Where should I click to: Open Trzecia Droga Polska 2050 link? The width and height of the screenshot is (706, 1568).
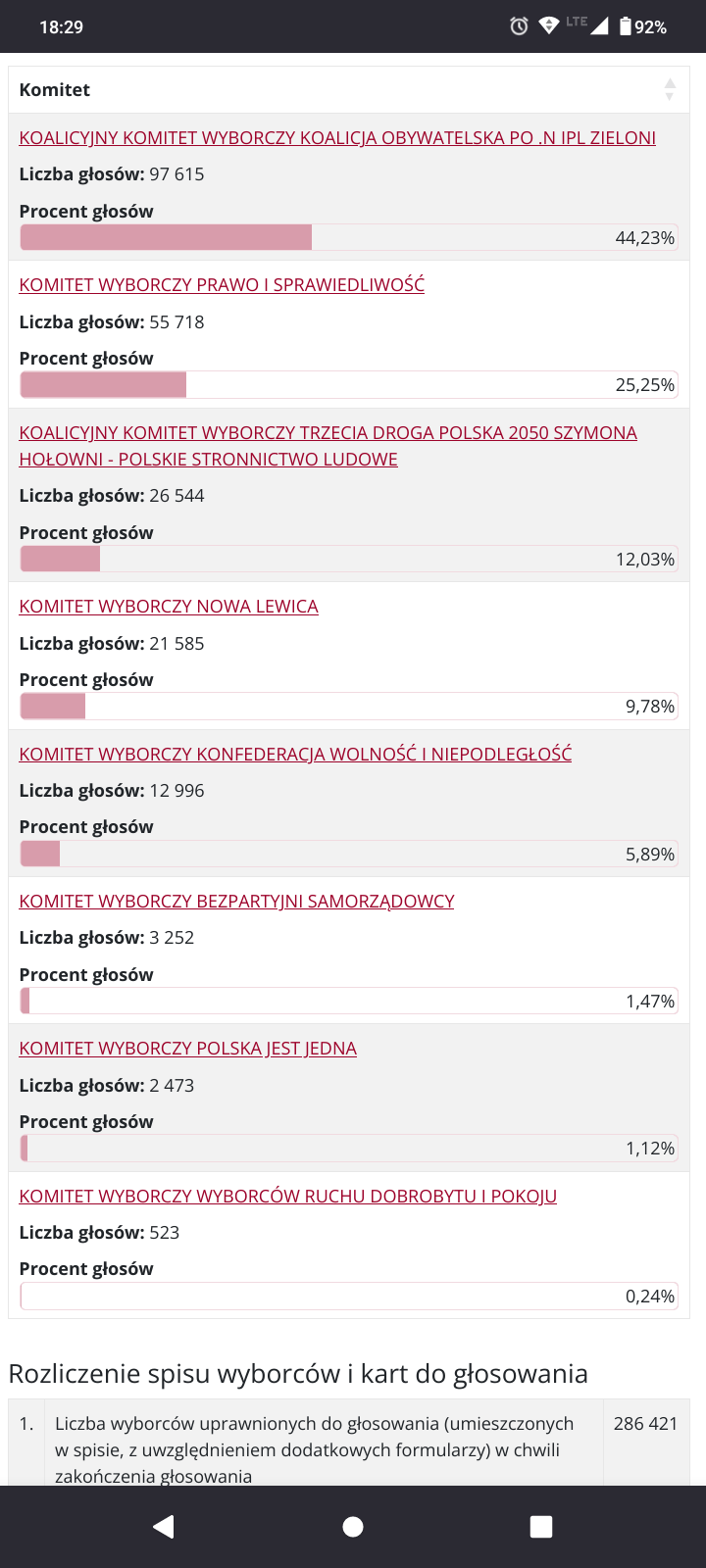(x=328, y=433)
